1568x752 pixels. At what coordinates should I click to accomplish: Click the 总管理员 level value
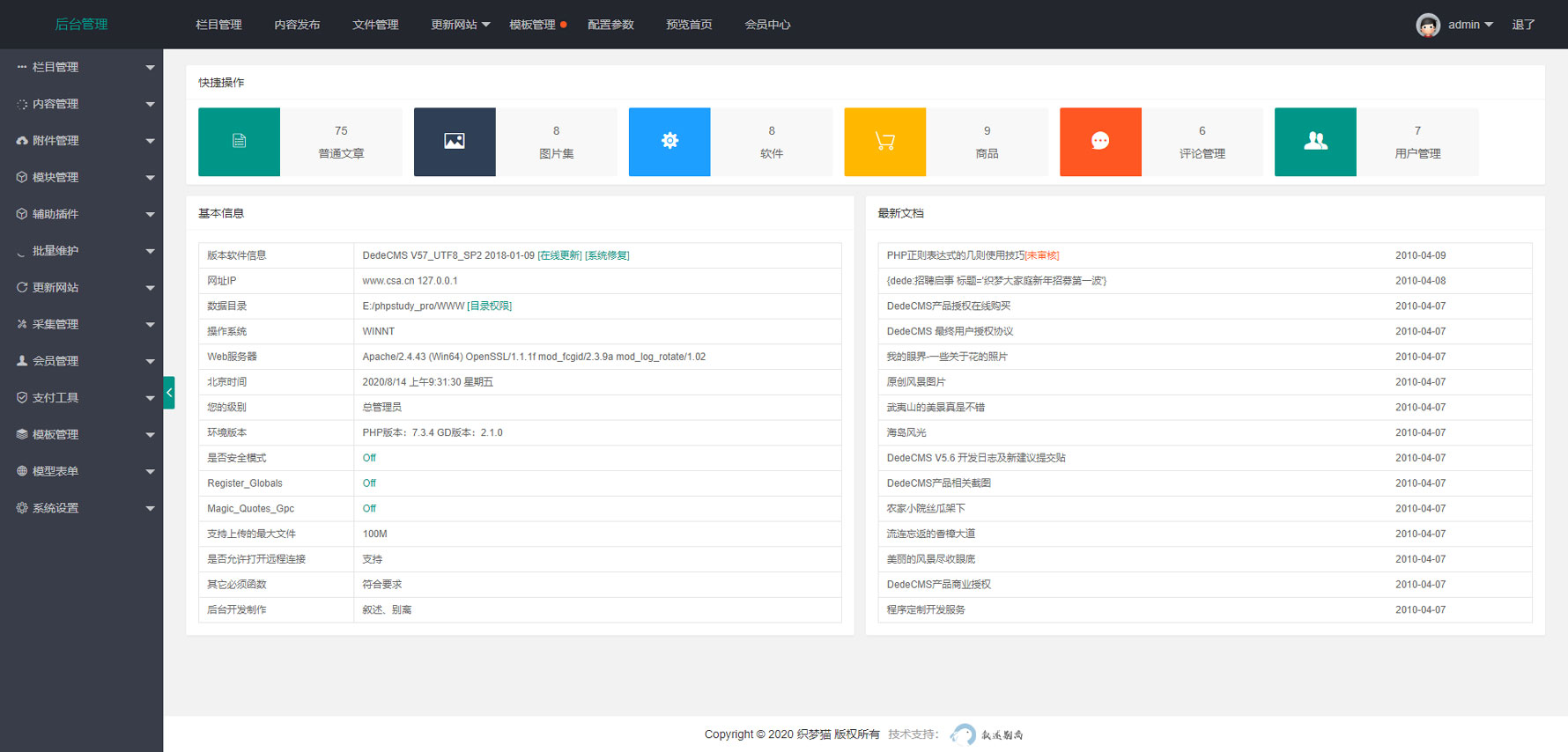[x=381, y=408]
